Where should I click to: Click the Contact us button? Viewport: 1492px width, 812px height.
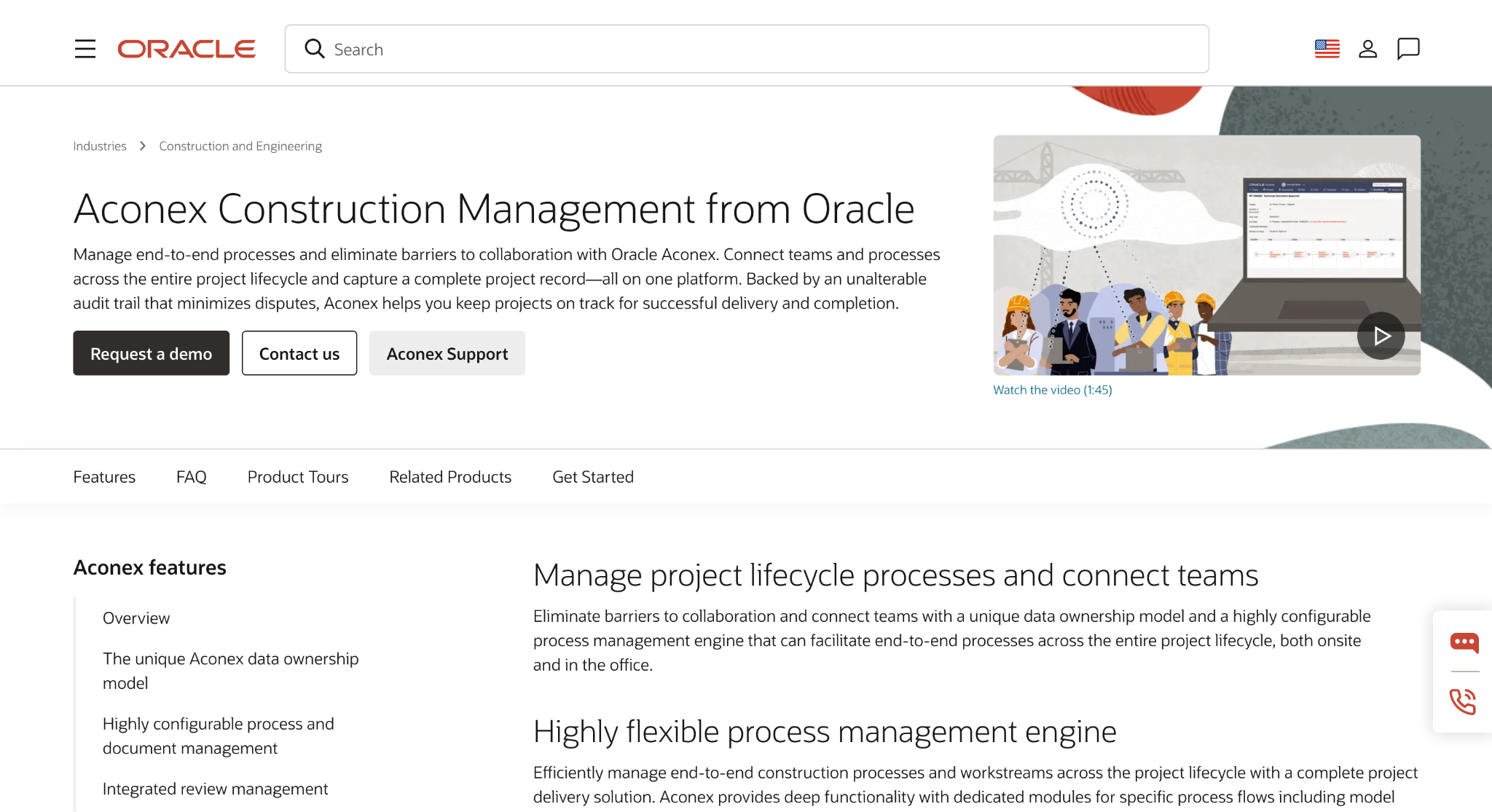pyautogui.click(x=299, y=353)
